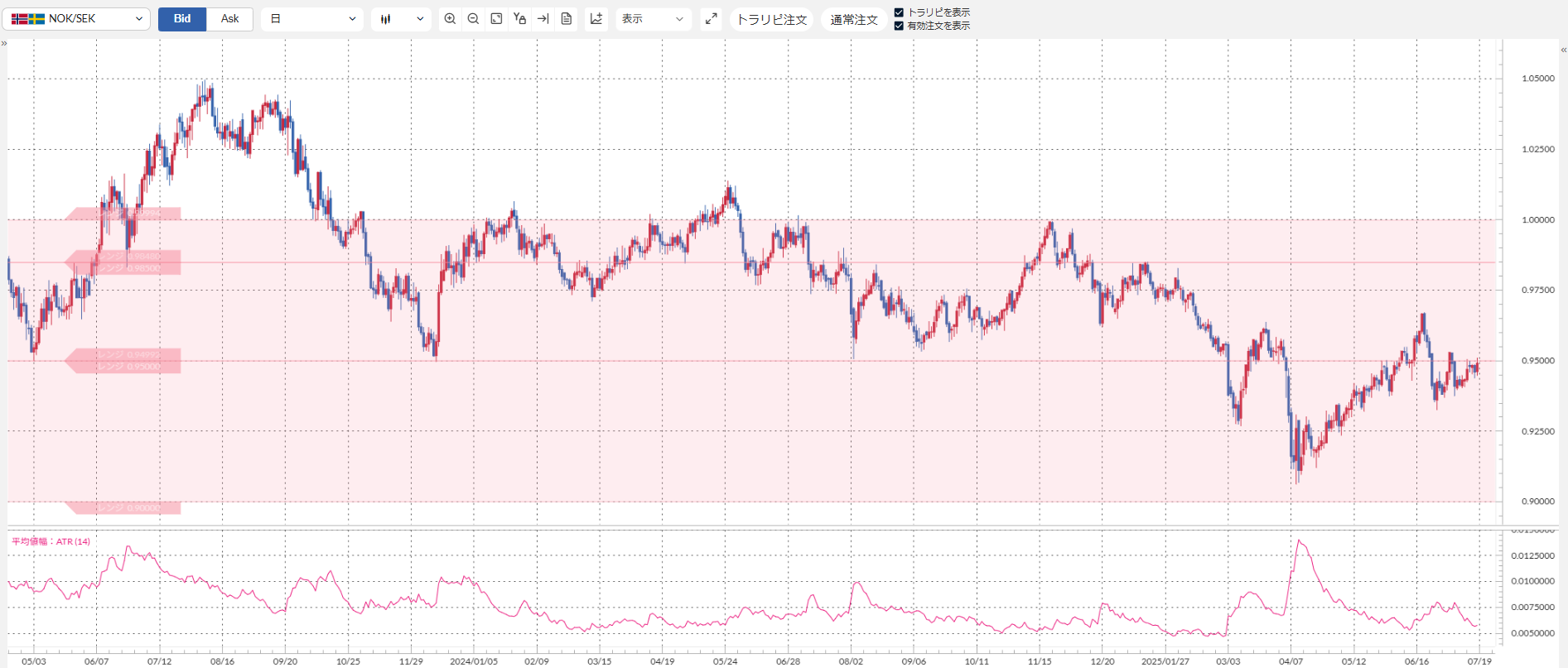Jump to the latest candle
Image resolution: width=1568 pixels, height=668 pixels.
(543, 19)
